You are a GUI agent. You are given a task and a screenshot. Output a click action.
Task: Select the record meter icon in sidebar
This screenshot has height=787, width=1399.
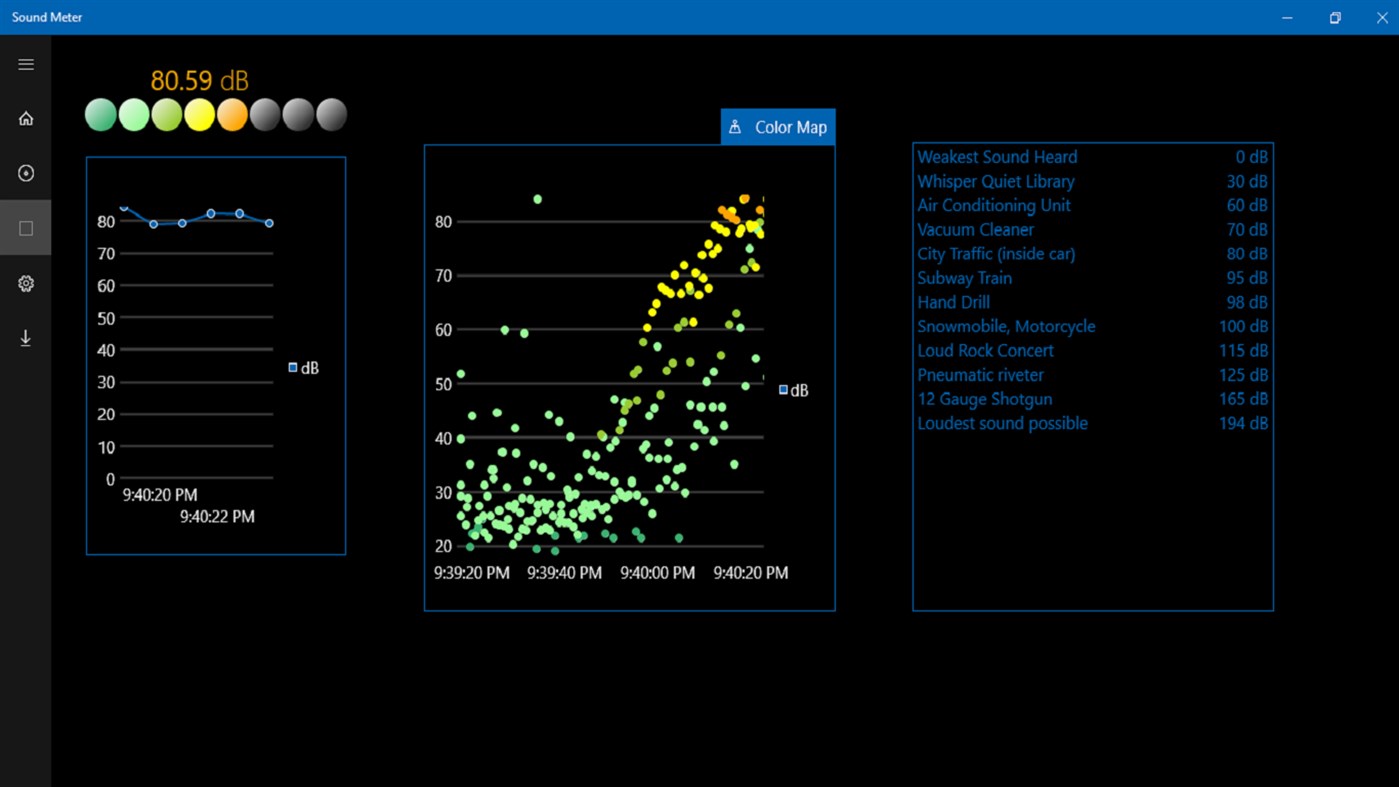coord(25,172)
